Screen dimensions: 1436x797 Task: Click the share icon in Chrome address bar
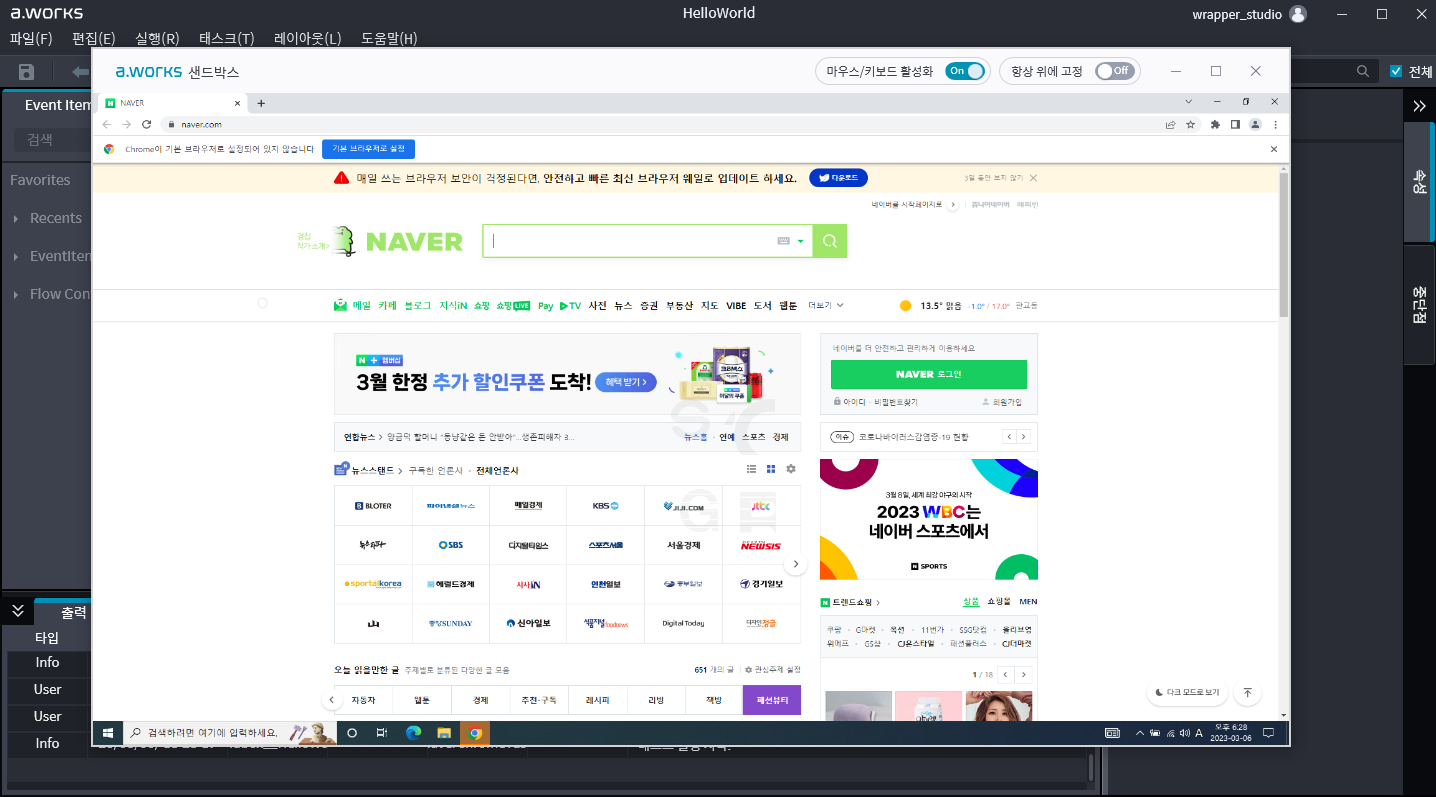tap(1170, 124)
